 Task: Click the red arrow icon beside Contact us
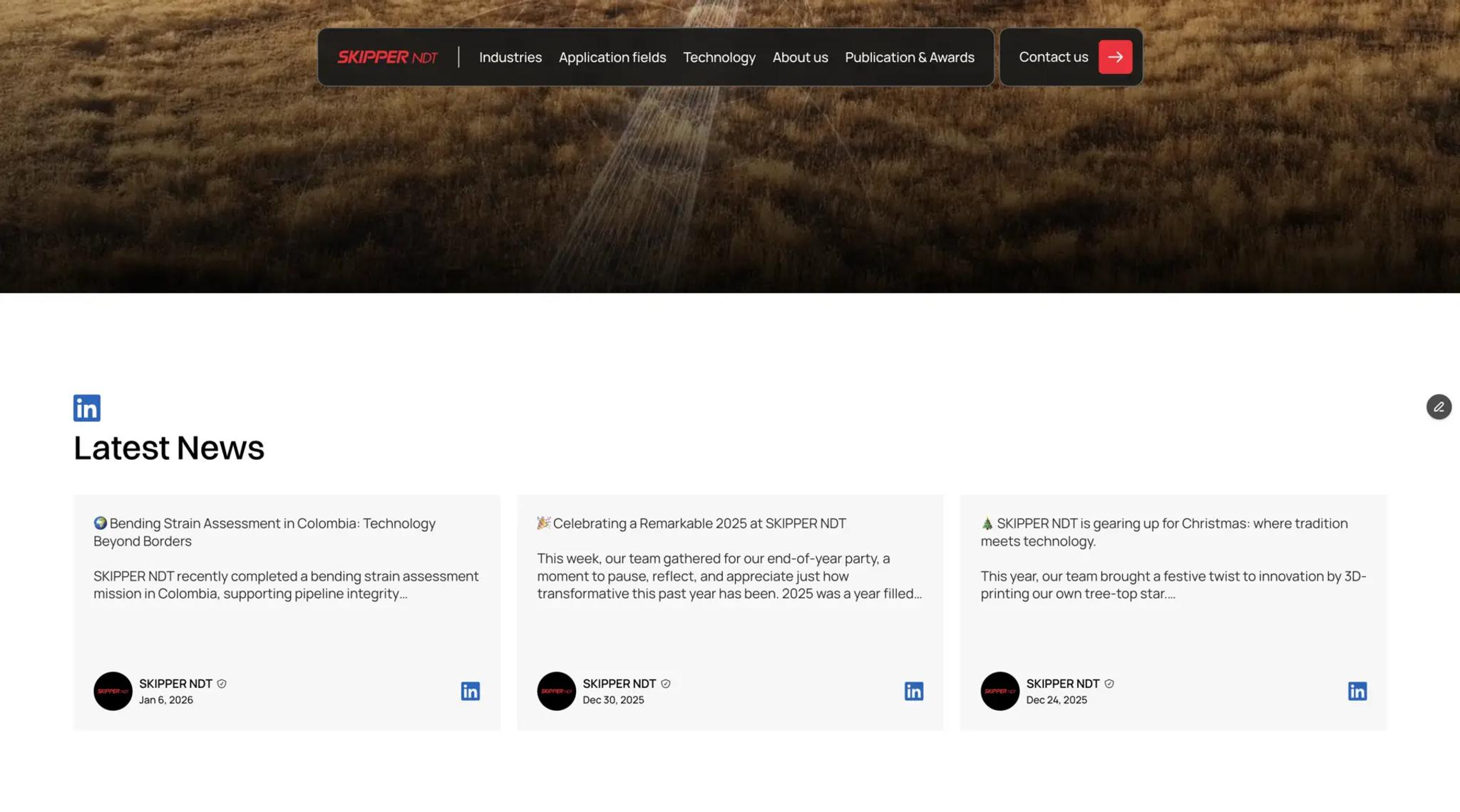coord(1115,57)
